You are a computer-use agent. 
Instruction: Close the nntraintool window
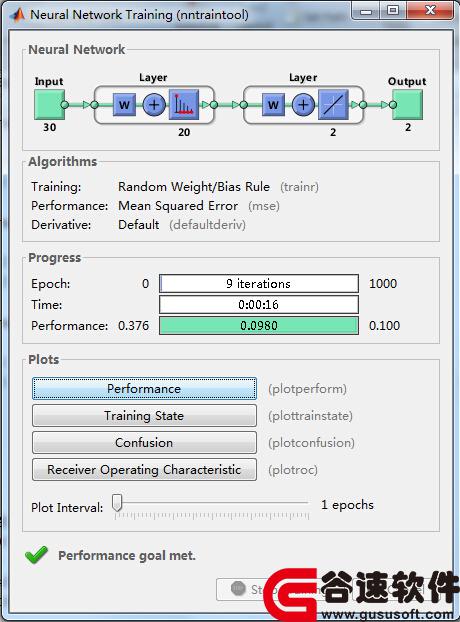click(430, 10)
